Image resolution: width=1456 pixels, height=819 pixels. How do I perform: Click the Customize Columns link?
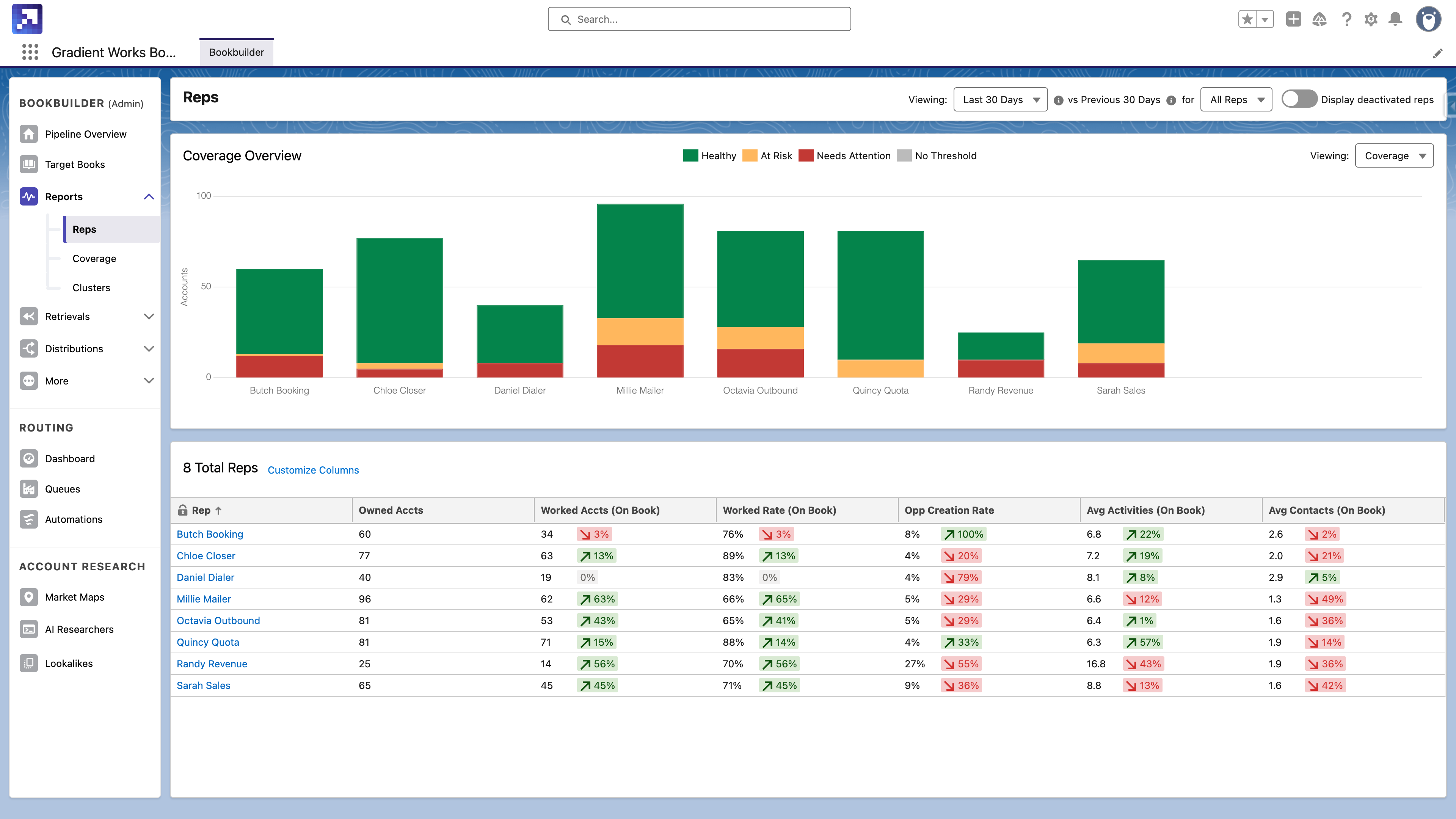312,470
